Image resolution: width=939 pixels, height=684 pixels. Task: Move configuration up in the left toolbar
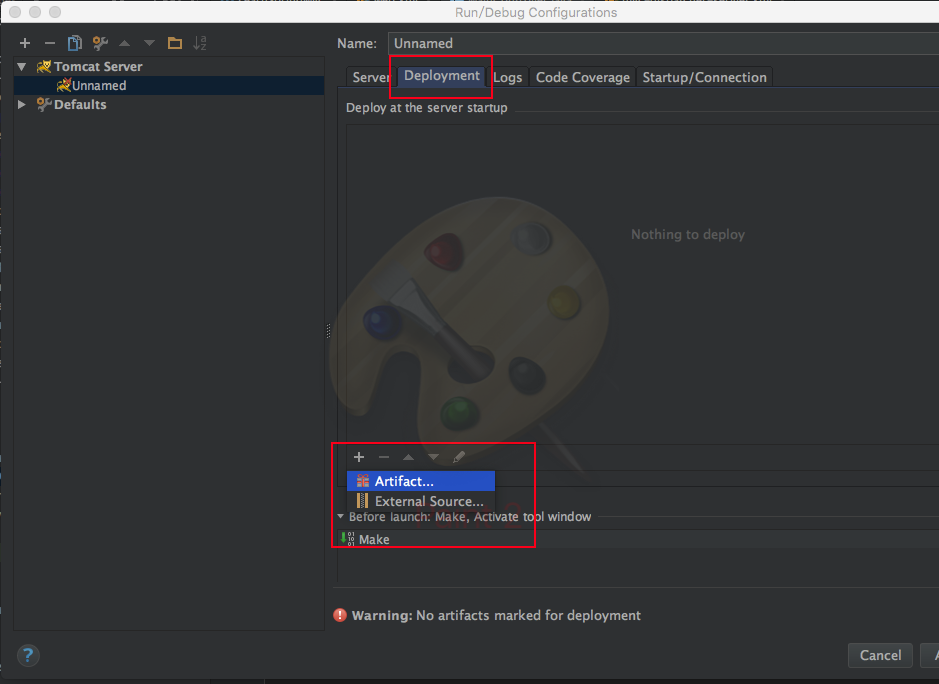[125, 43]
